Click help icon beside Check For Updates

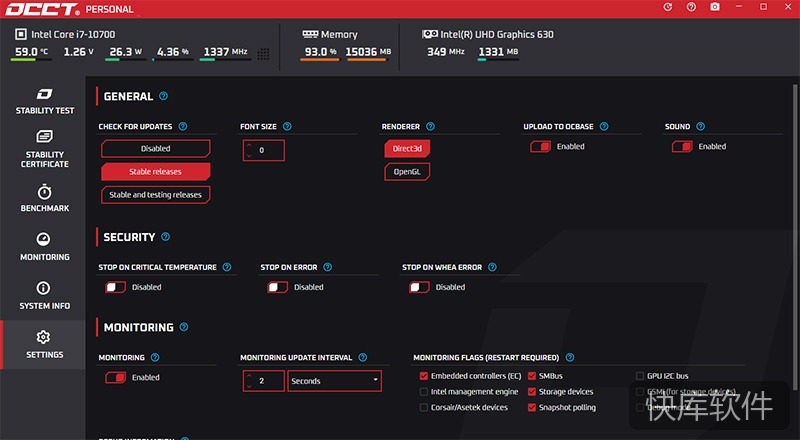coord(183,126)
